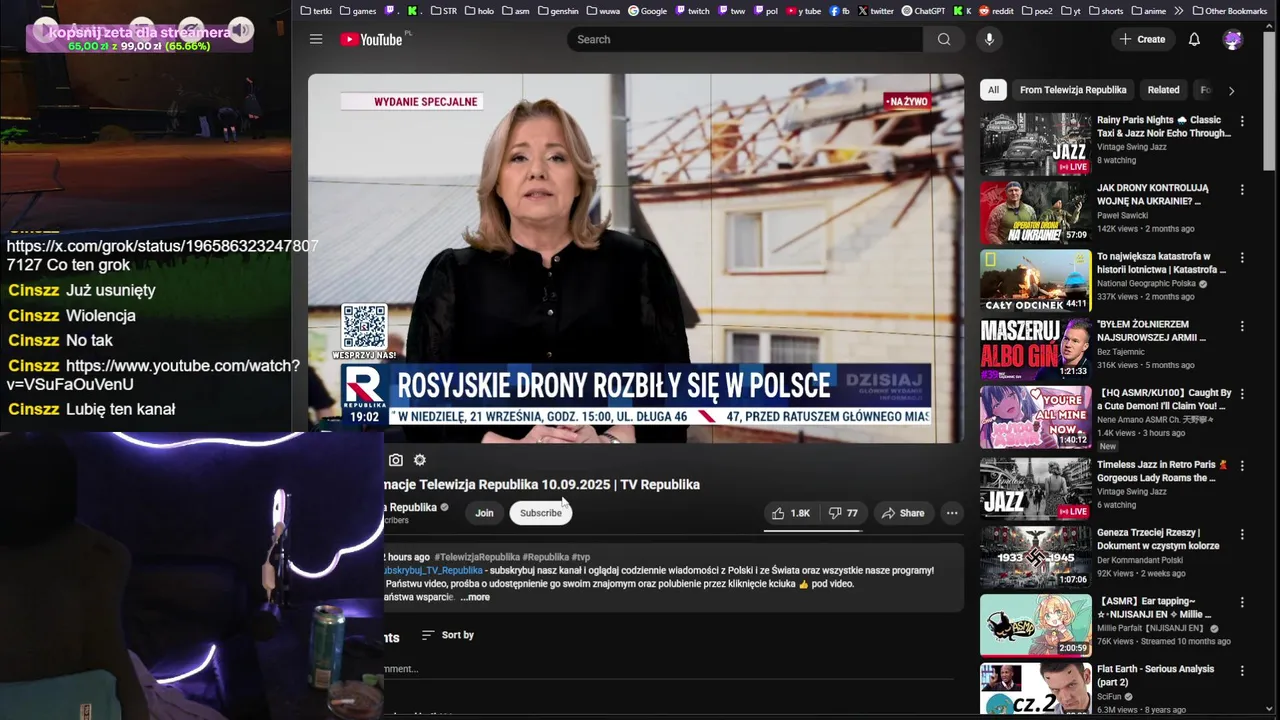This screenshot has width=1280, height=720.
Task: Open options for JAK DRONY KONTROLUJĄ video
Action: tap(1242, 189)
